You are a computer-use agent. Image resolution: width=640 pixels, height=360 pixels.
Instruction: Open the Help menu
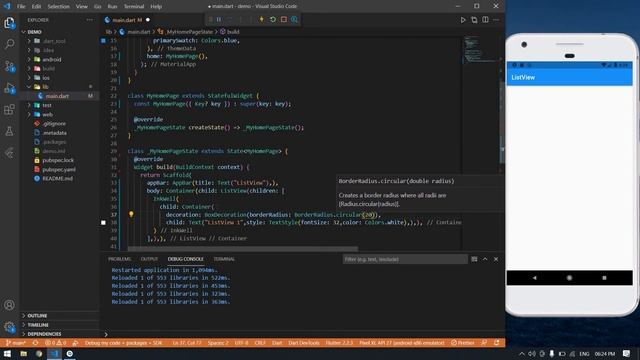(156, 6)
